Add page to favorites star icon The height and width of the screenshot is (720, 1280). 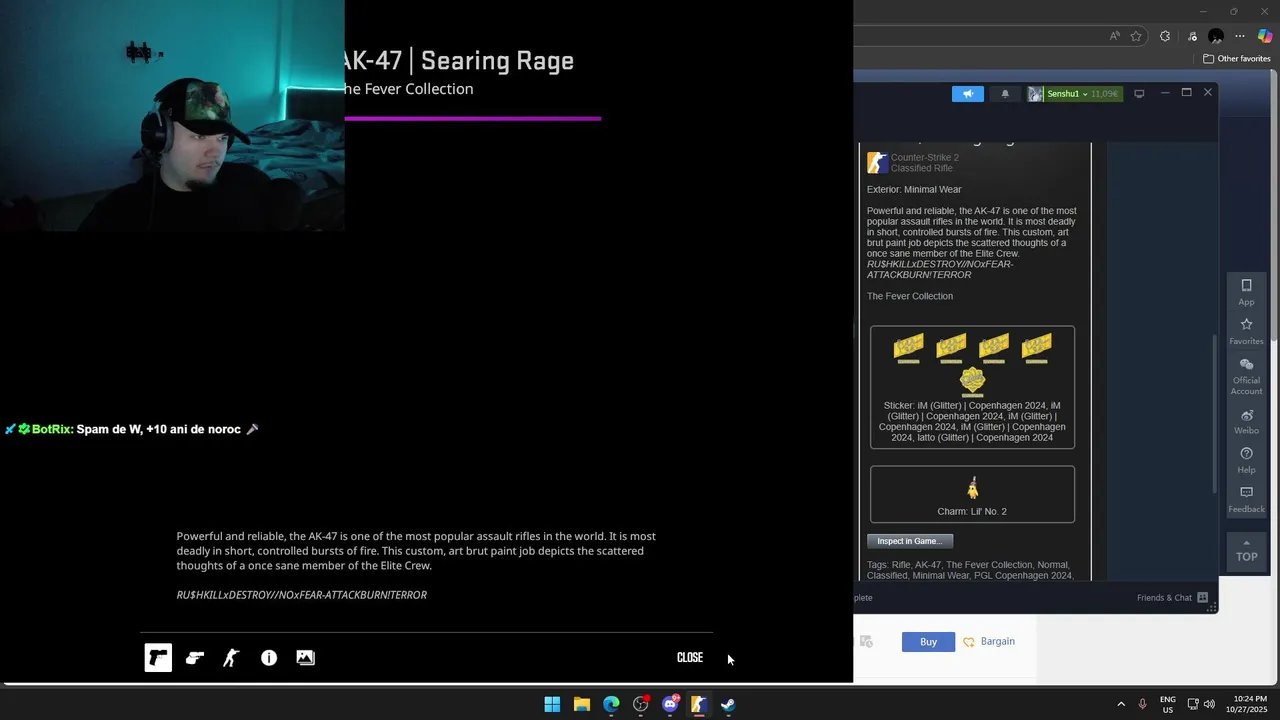click(1136, 36)
